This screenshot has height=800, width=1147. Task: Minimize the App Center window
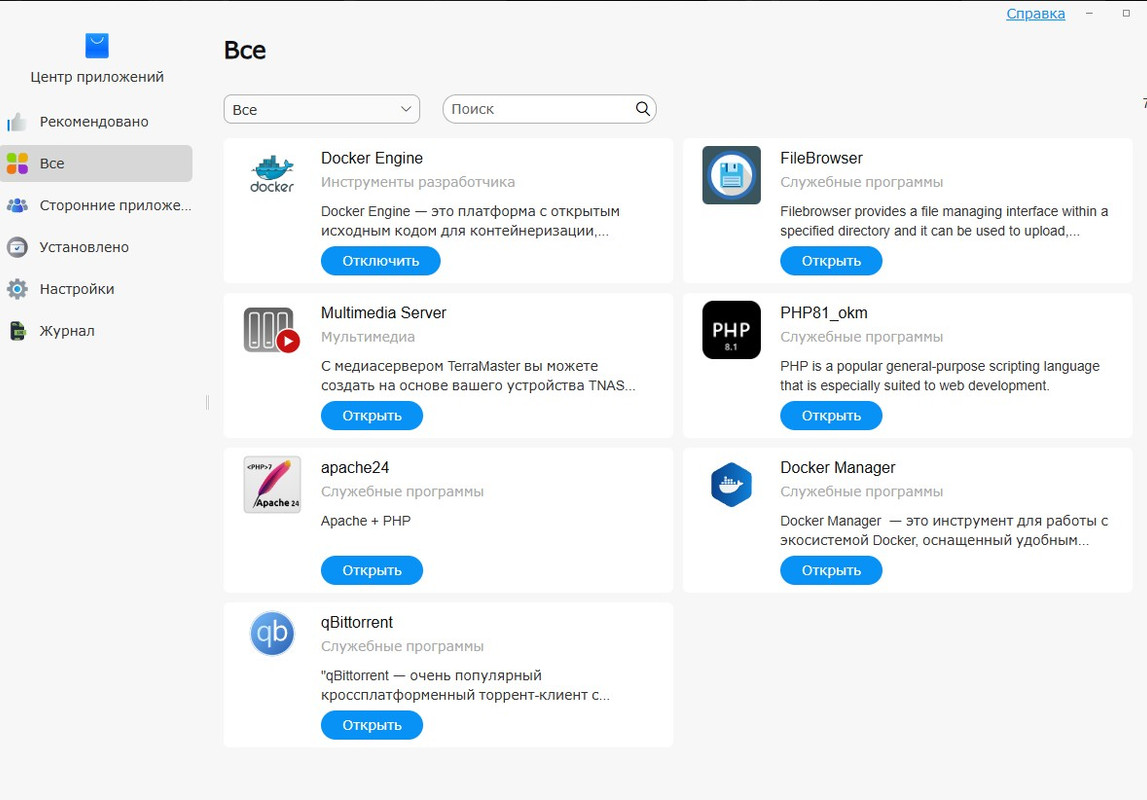point(1089,13)
